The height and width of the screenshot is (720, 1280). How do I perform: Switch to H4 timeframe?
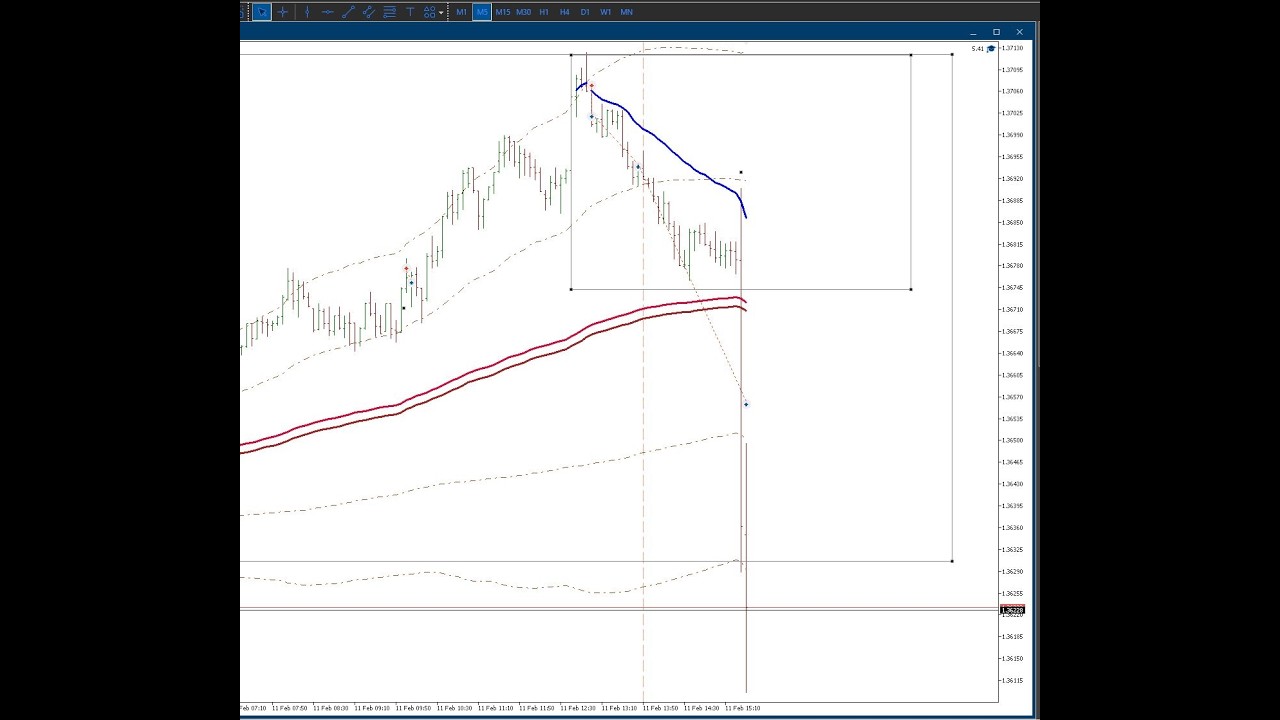pos(565,12)
